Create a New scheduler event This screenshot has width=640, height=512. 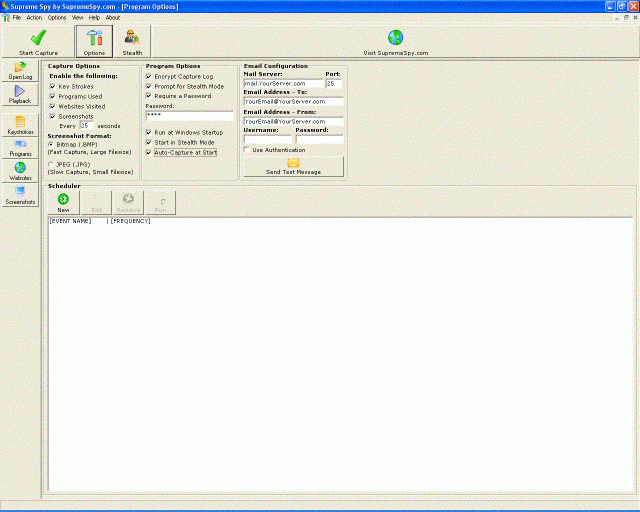click(63, 203)
